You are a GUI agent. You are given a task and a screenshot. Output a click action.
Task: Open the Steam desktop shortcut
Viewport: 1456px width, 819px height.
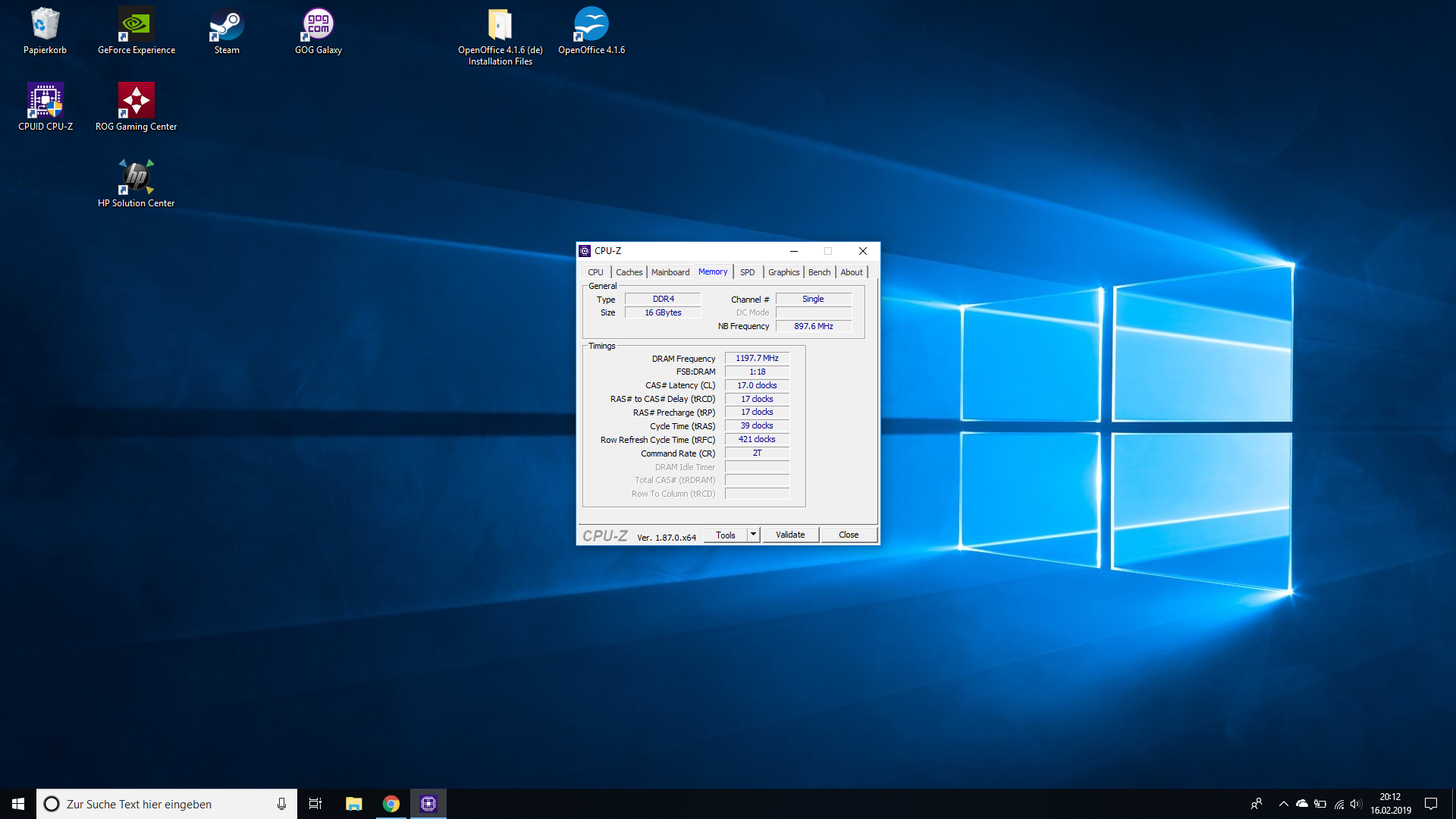pyautogui.click(x=227, y=31)
